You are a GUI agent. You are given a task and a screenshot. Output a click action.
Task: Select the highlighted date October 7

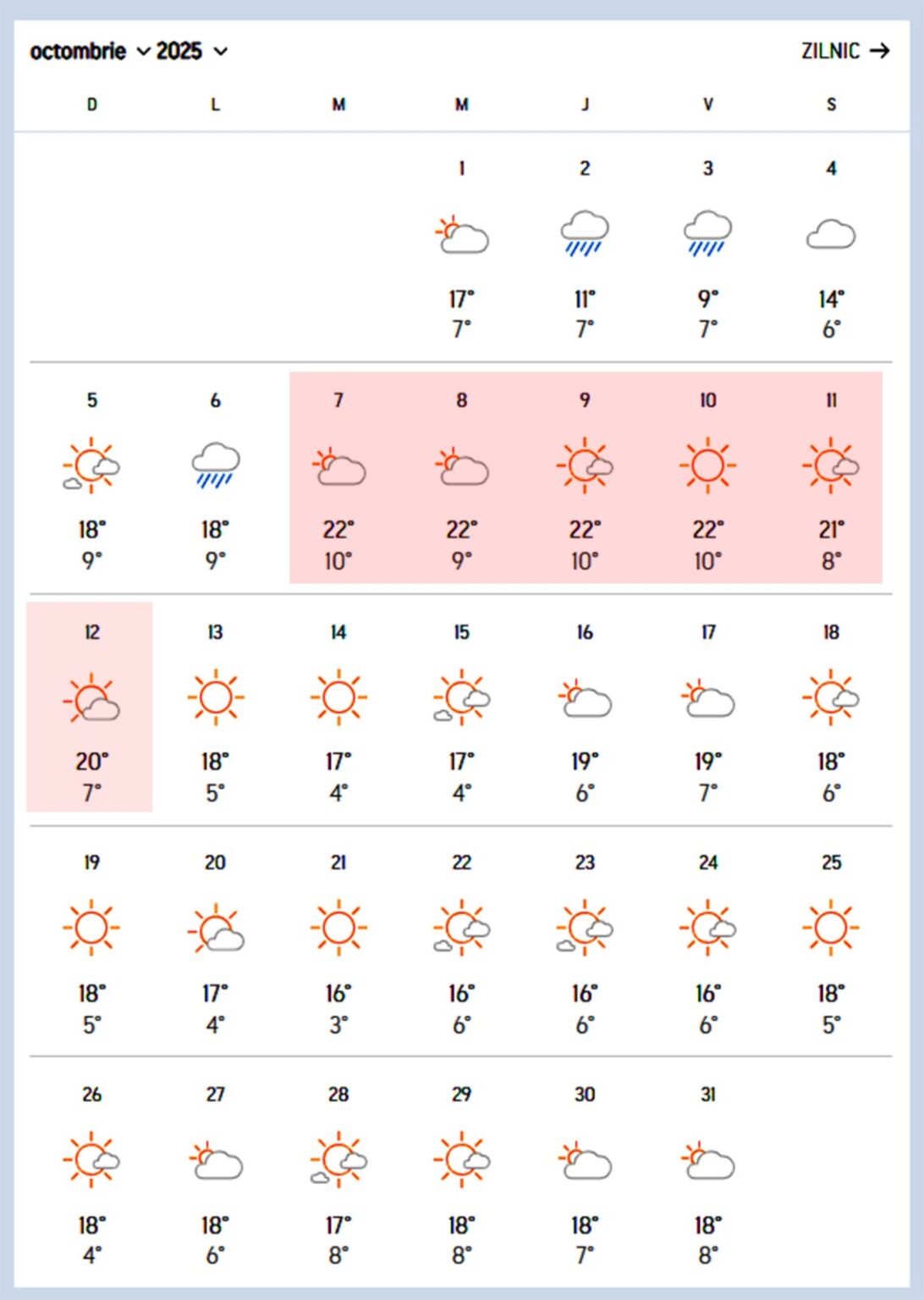[338, 478]
